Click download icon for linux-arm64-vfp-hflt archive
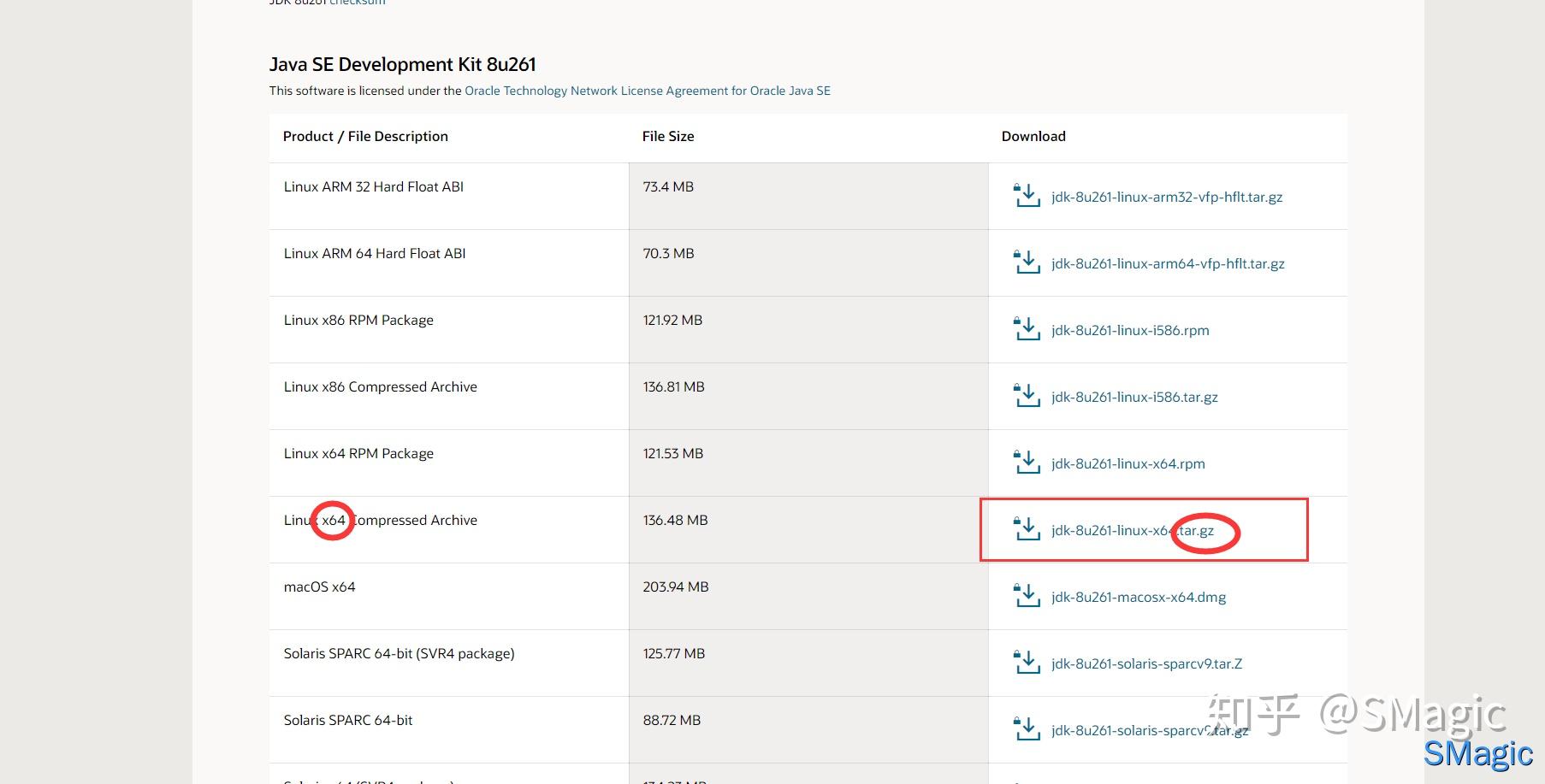1545x784 pixels. click(x=1027, y=262)
